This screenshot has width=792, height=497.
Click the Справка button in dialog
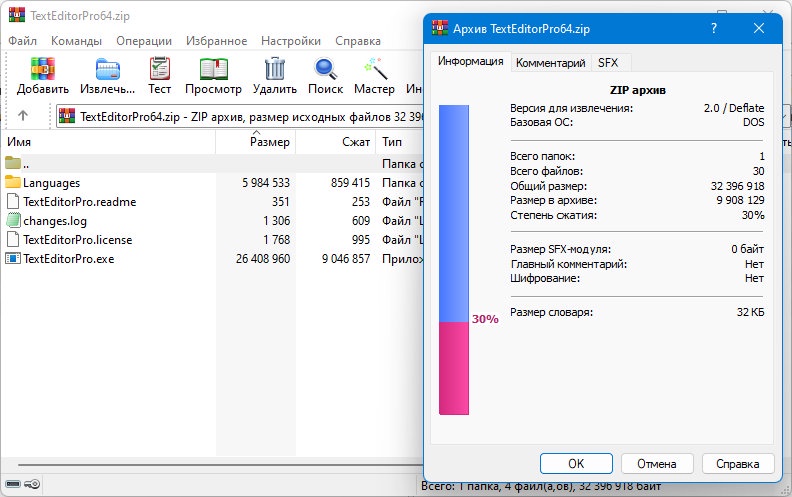pyautogui.click(x=737, y=463)
